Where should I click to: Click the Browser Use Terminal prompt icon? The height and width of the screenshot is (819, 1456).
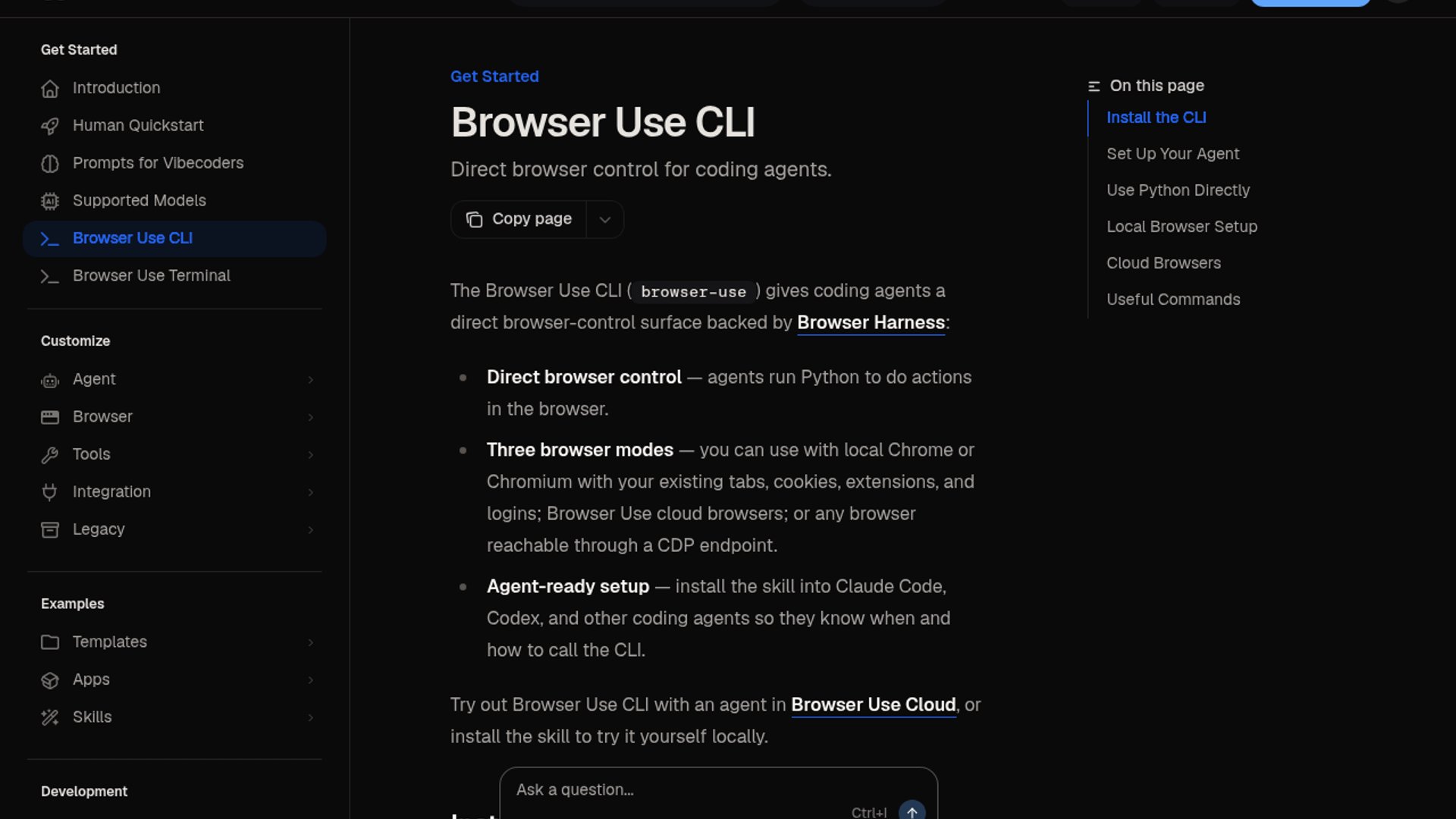click(x=50, y=276)
